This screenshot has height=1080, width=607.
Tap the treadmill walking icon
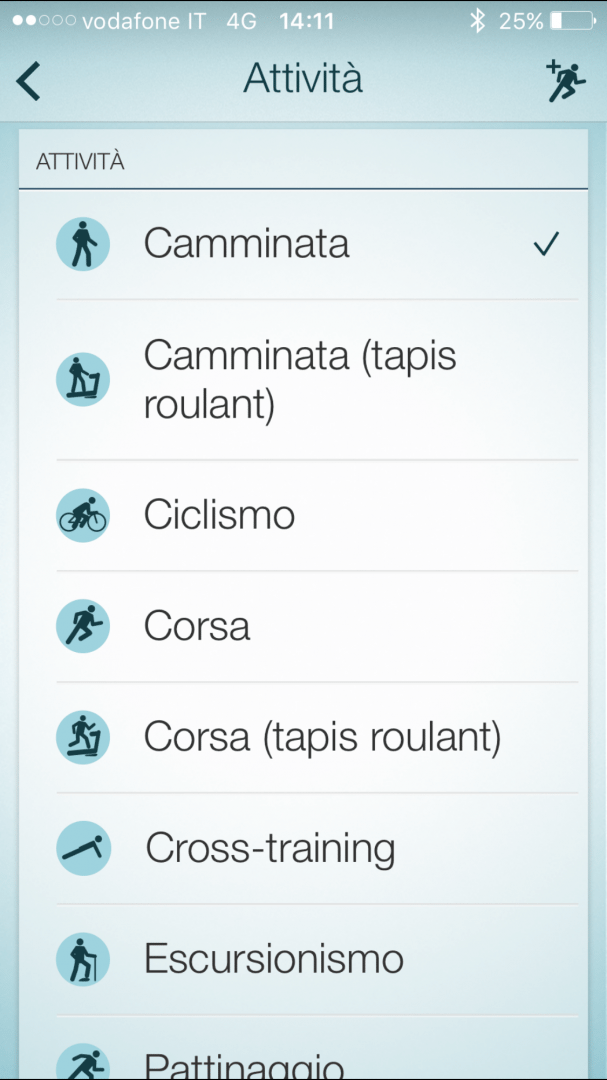83,380
